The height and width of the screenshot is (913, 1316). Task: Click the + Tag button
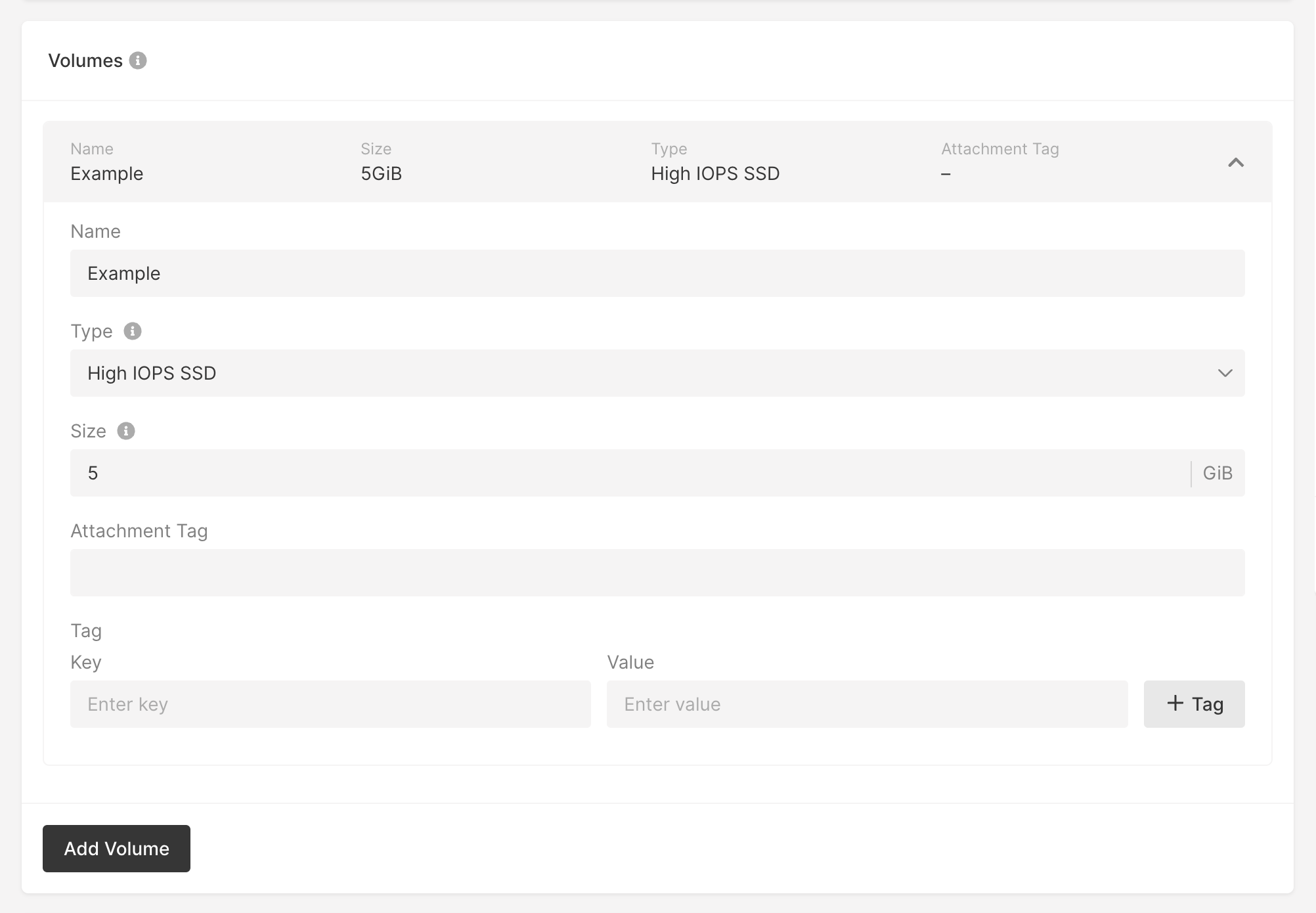pyautogui.click(x=1195, y=704)
